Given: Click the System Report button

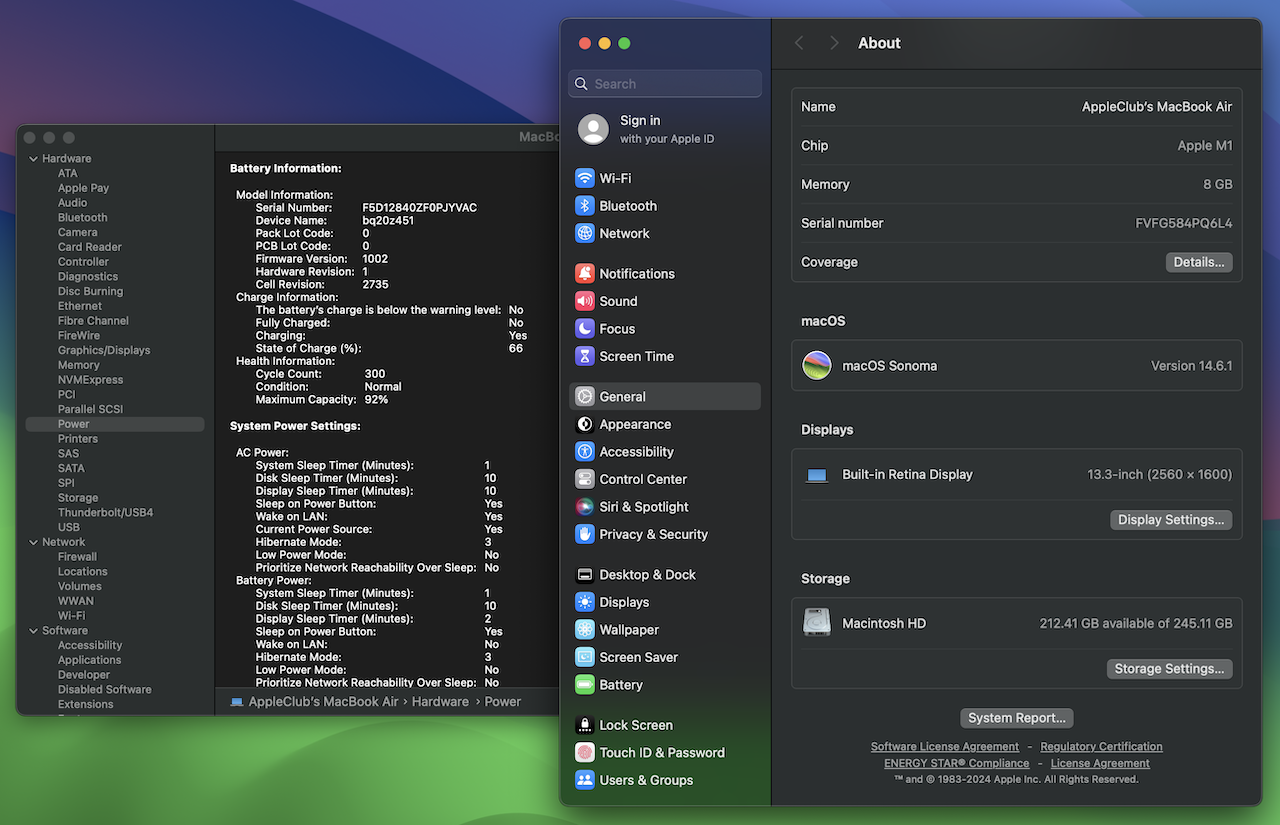Looking at the screenshot, I should tap(1017, 718).
